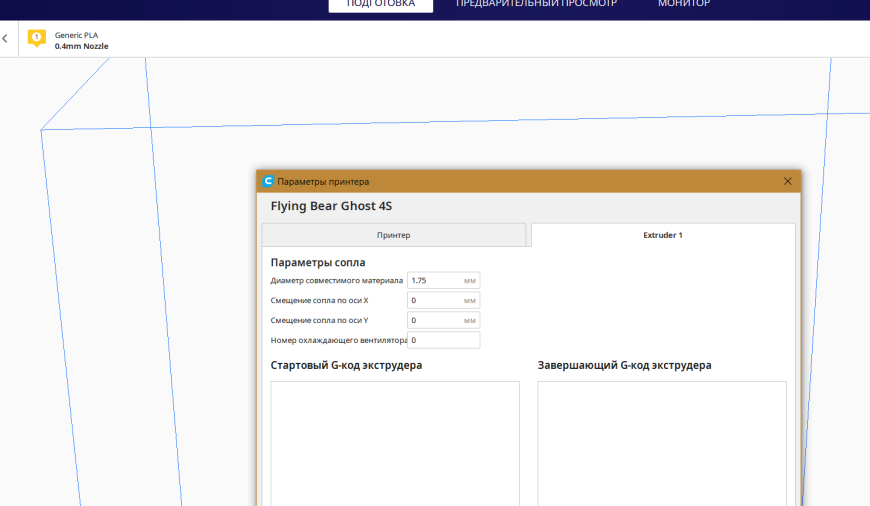
Task: Select the Extruder 1 tab
Action: [663, 235]
